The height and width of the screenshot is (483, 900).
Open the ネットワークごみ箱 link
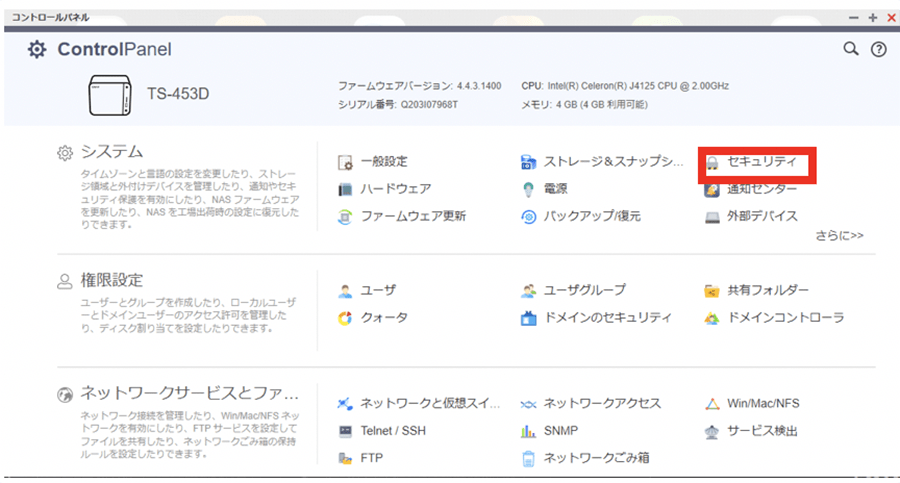tap(596, 458)
